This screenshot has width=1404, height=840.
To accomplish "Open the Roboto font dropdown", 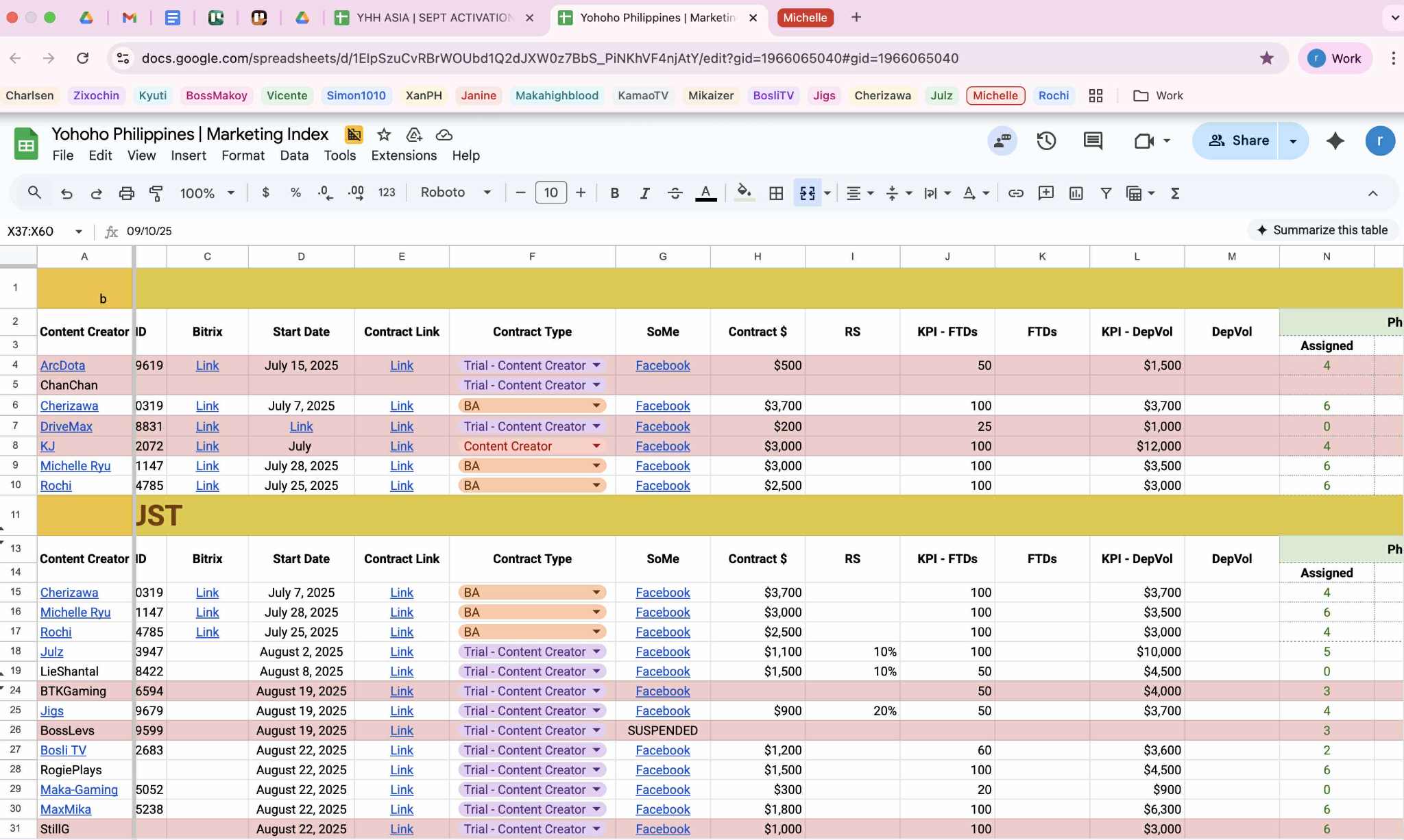I will tap(456, 193).
